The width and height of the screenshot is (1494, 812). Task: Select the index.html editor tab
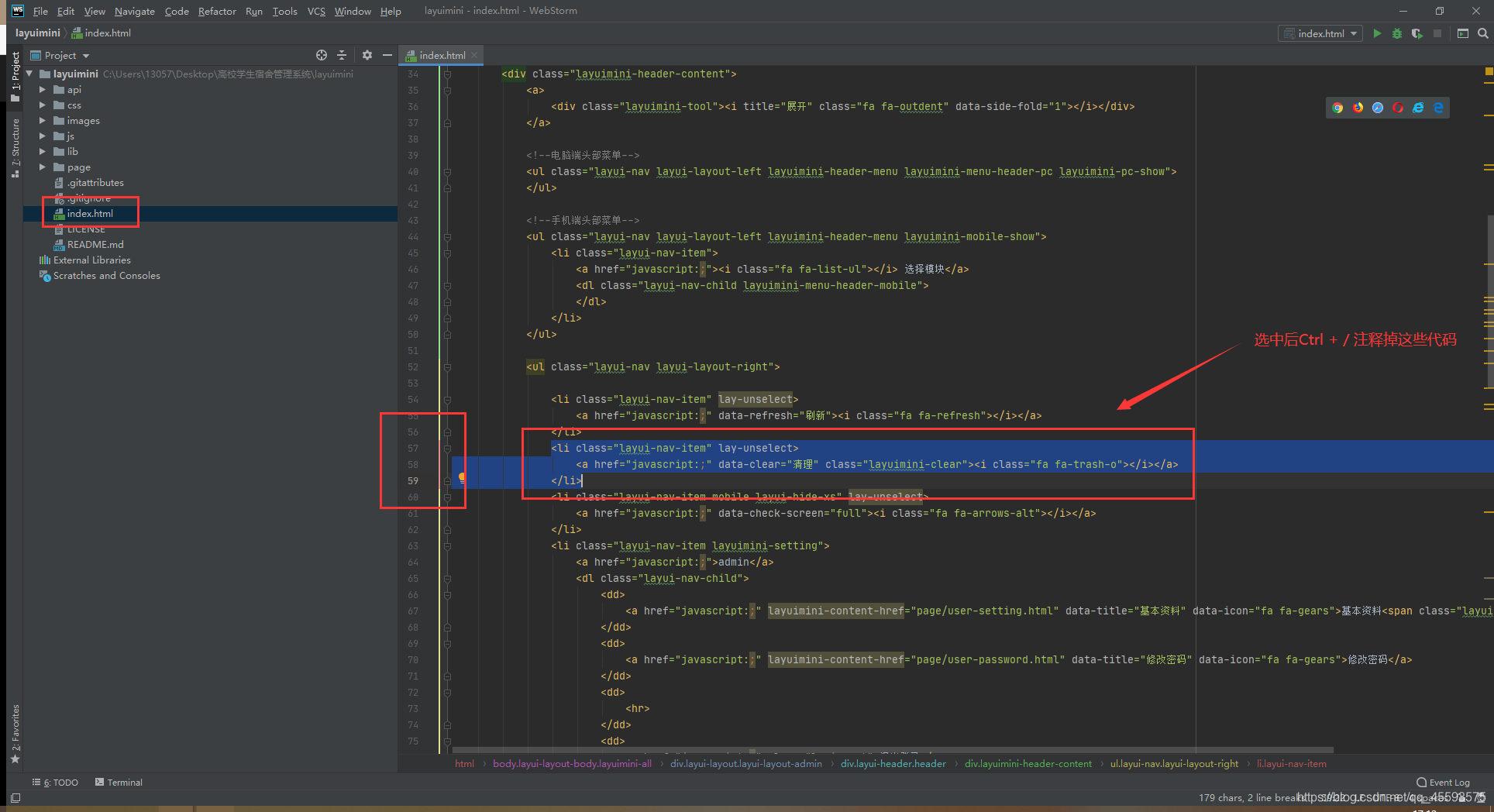pyautogui.click(x=442, y=55)
